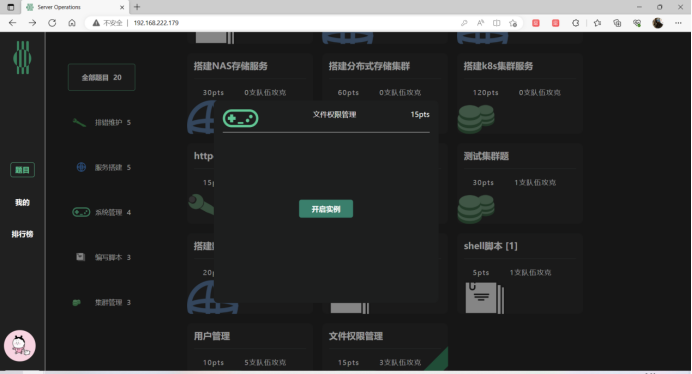
Task: Open the 排行榜 leaderboard tab
Action: [x=23, y=234]
